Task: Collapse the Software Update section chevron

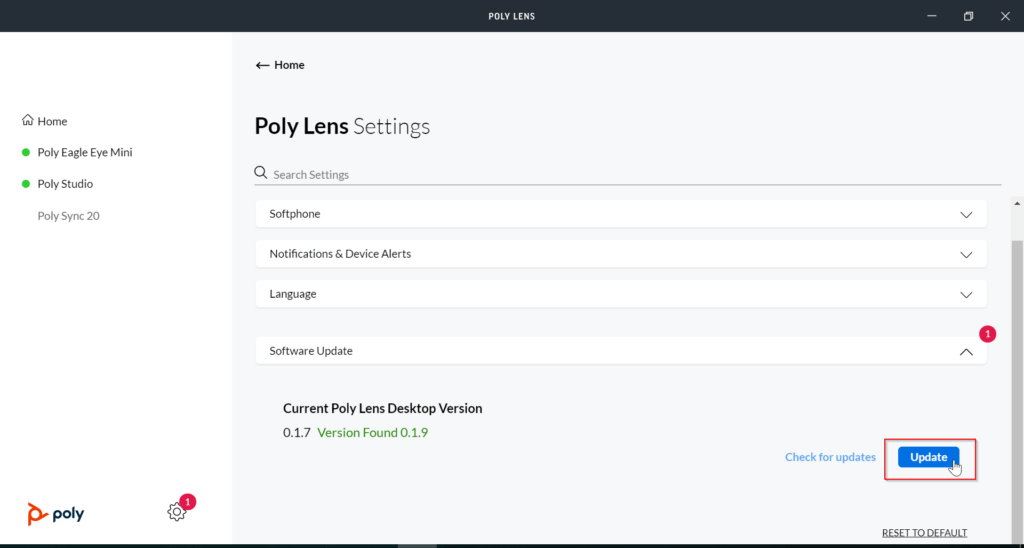Action: pyautogui.click(x=967, y=351)
